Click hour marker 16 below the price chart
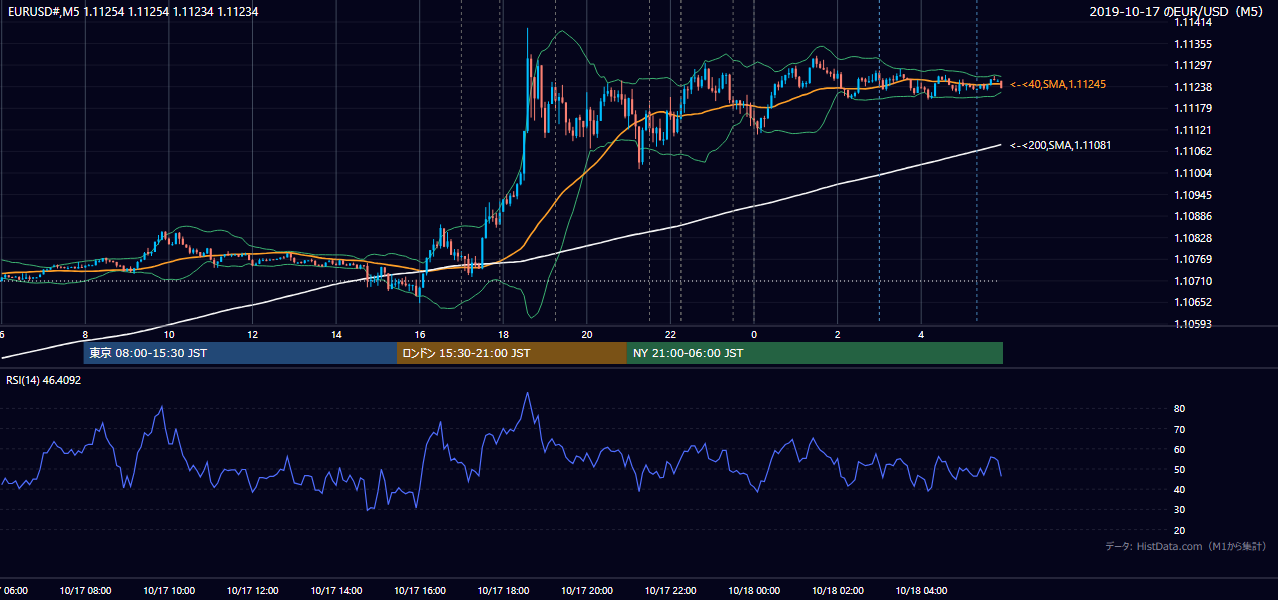 point(420,334)
